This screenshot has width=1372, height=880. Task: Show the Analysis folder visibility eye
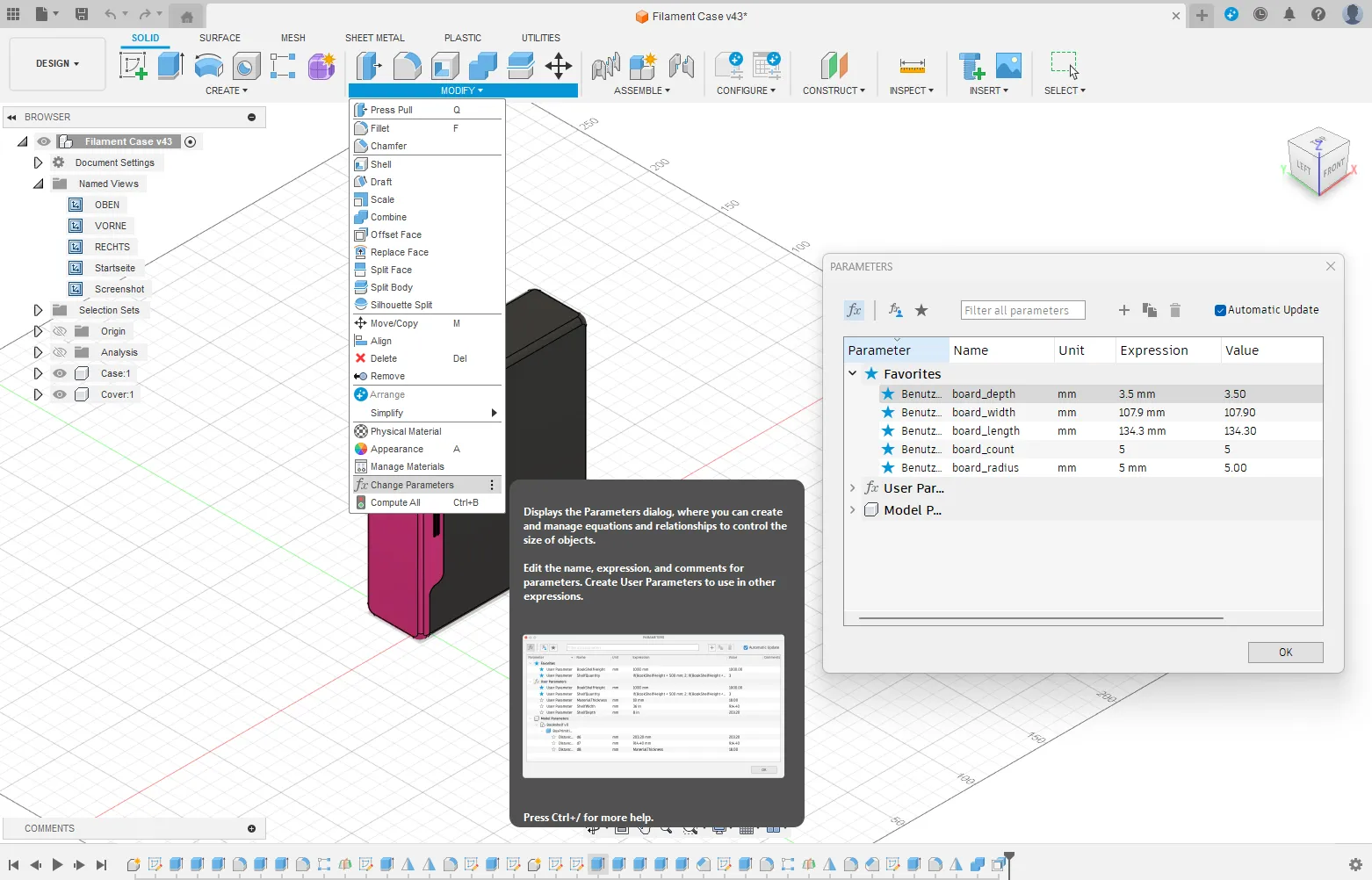tap(60, 352)
